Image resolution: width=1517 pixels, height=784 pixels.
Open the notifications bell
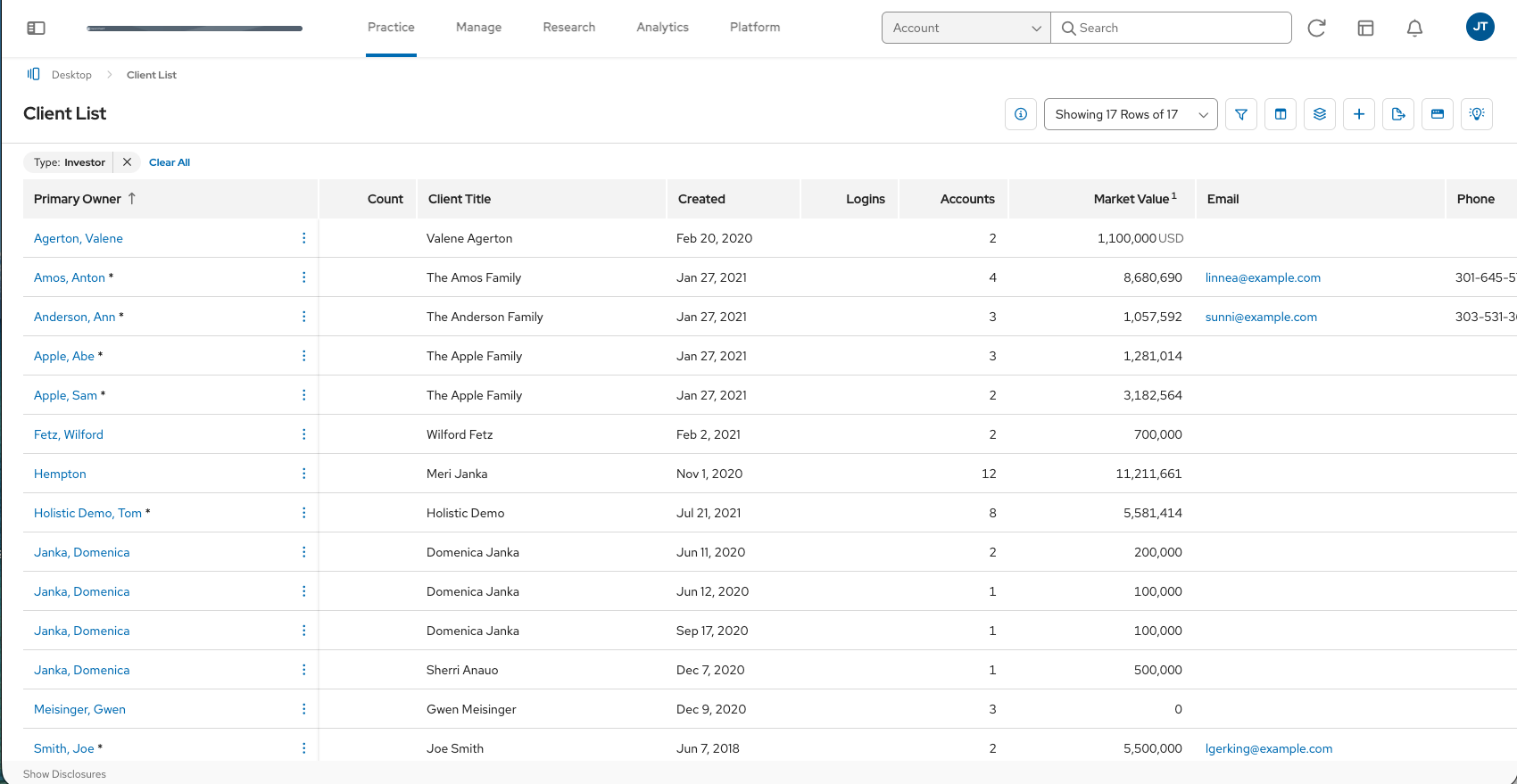tap(1414, 28)
